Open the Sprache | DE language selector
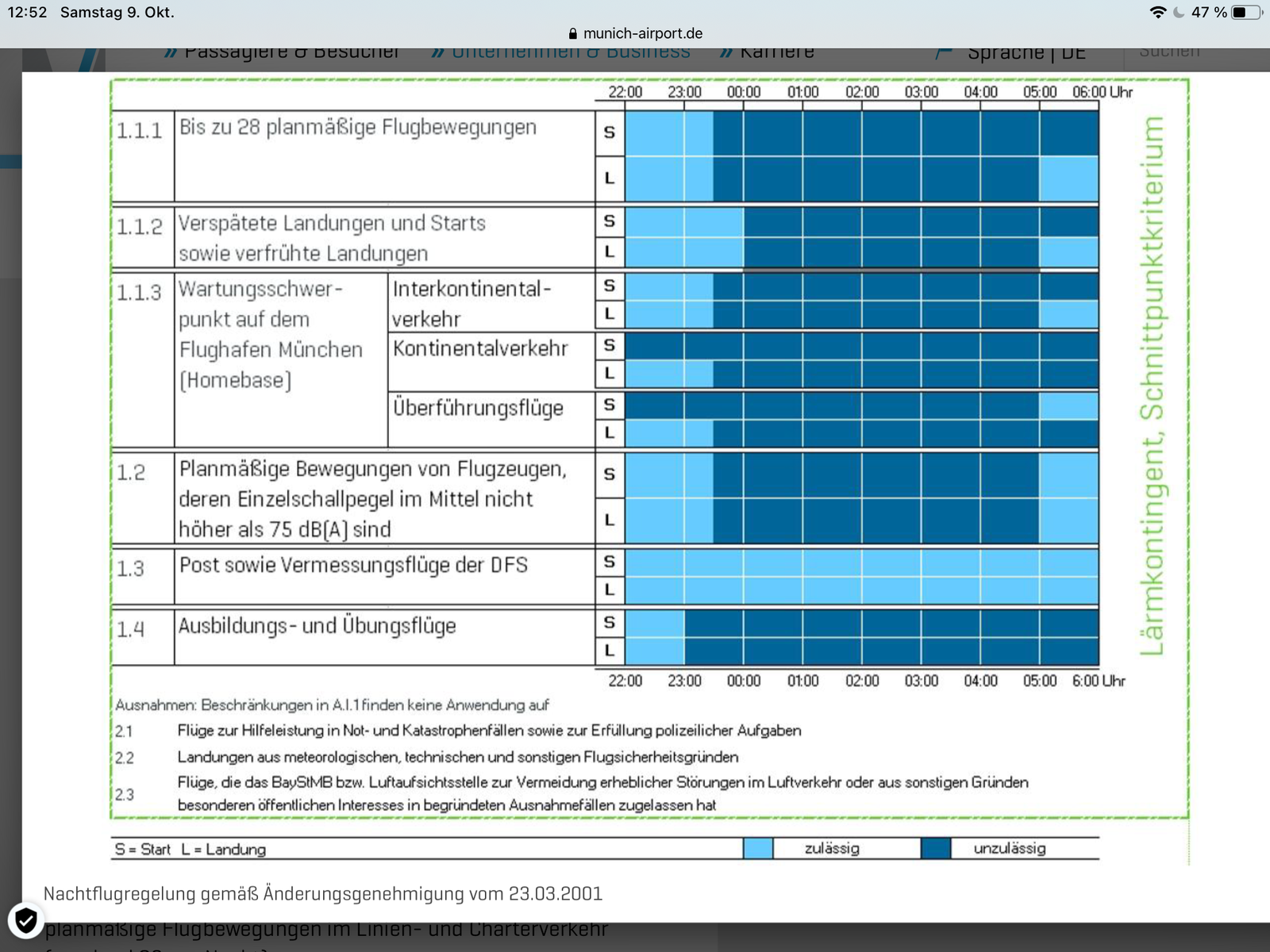Viewport: 1270px width, 952px height. coord(1026,53)
